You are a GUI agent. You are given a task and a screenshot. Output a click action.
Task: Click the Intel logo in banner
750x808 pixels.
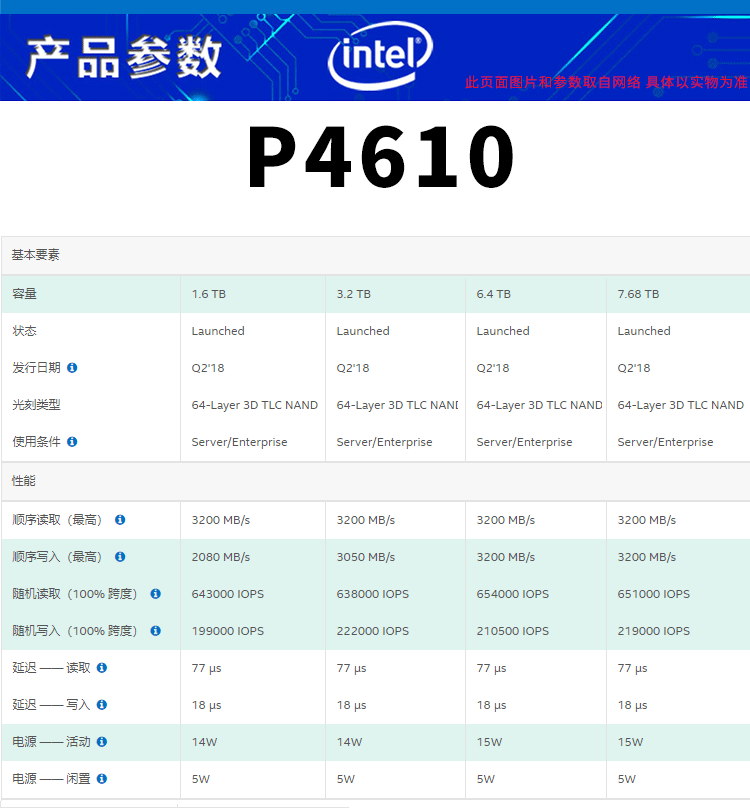380,55
